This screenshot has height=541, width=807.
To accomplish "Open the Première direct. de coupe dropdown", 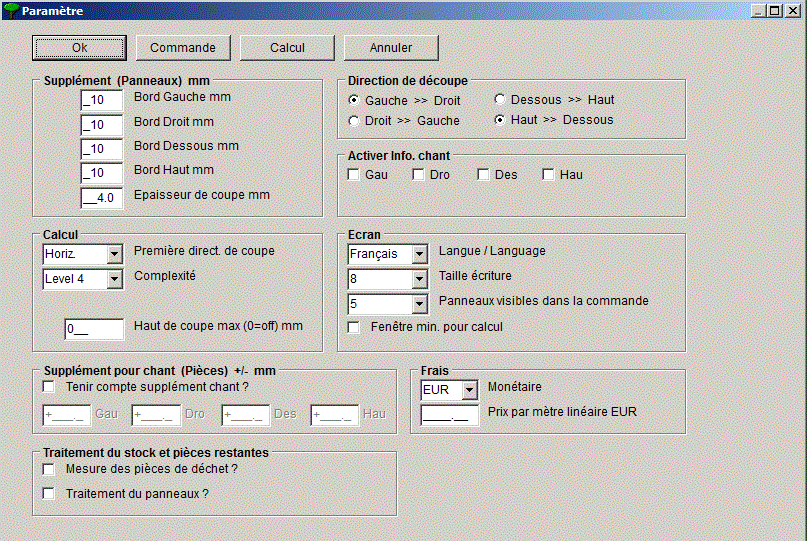I will (114, 254).
